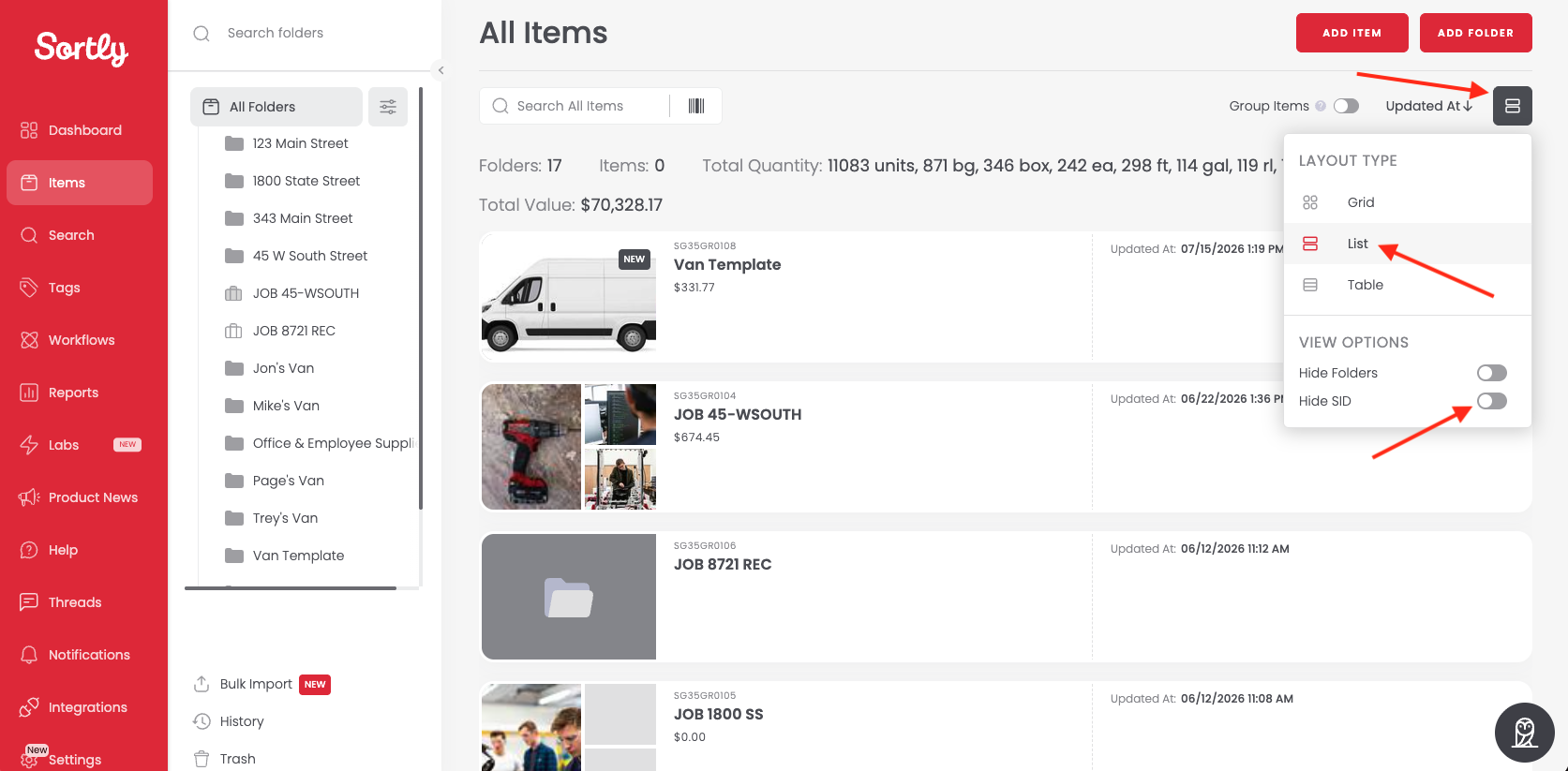1568x771 pixels.
Task: Choose Table layout type
Action: [x=1408, y=285]
